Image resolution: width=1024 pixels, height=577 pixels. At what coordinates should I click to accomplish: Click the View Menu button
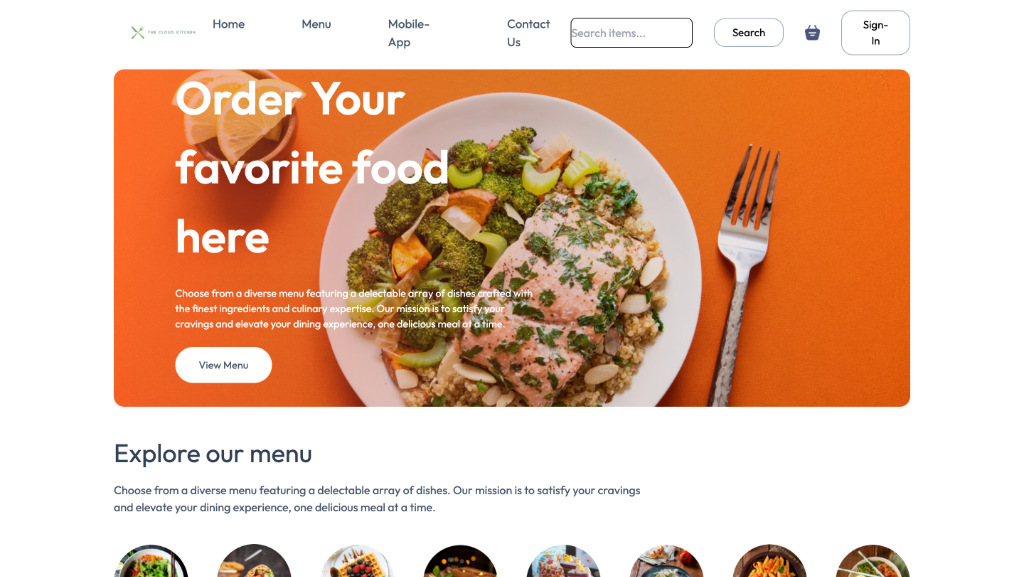click(x=223, y=365)
